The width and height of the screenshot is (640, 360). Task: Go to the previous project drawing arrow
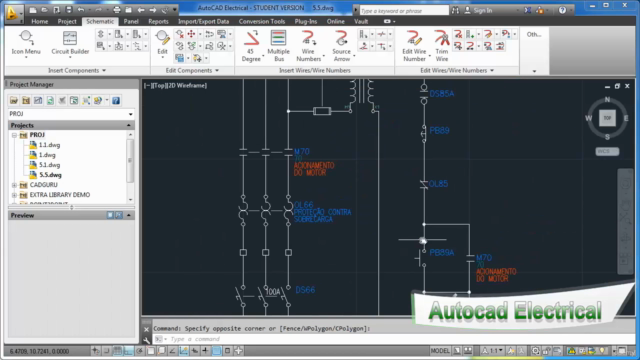[141, 10]
